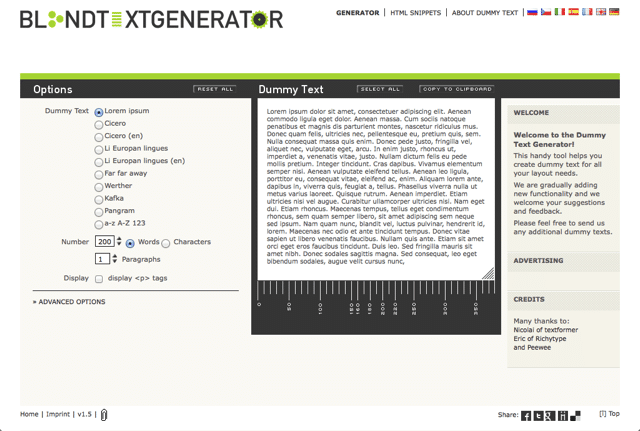Open the About Dummy Text page
640x431 pixels.
(485, 13)
